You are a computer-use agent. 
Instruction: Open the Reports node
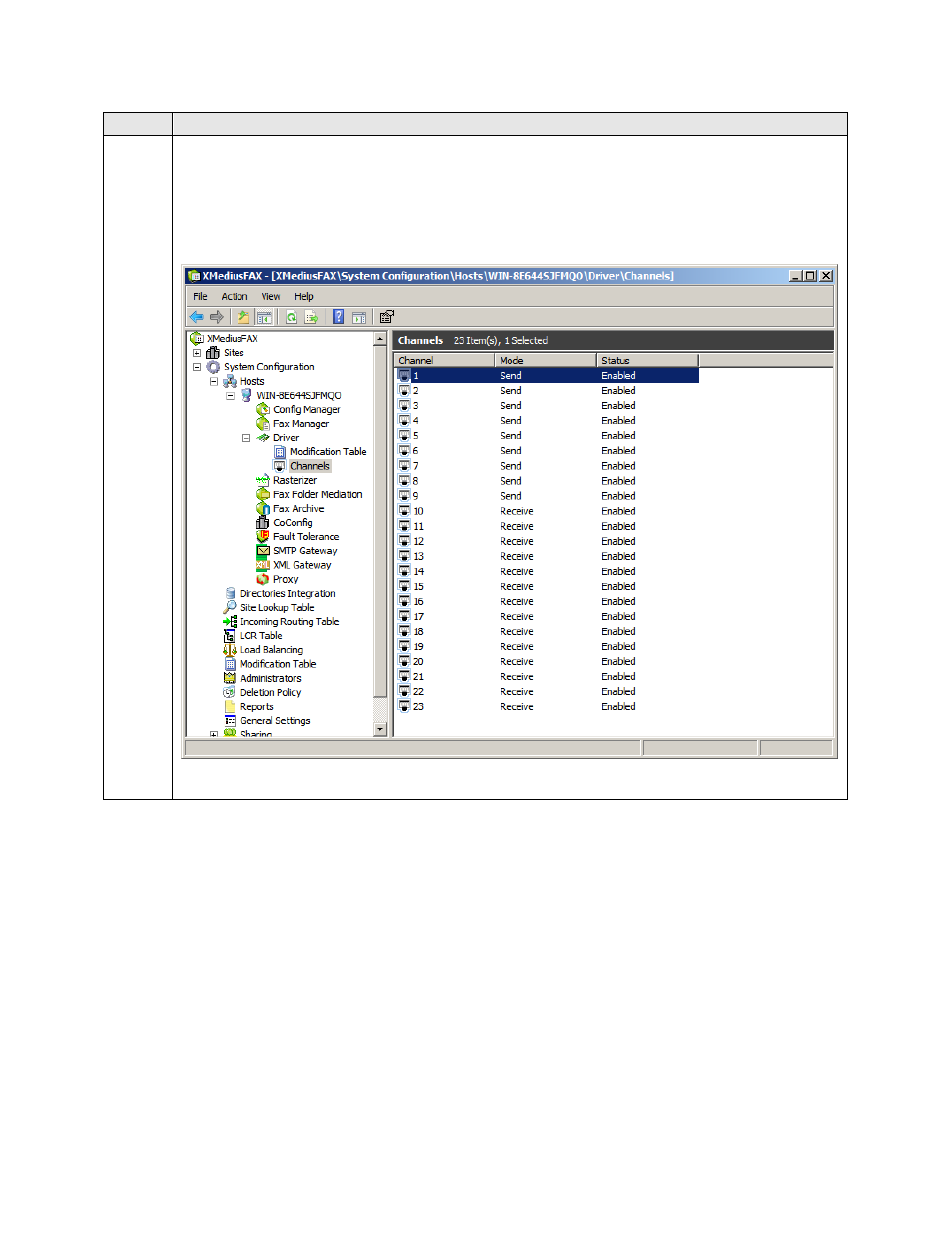(x=256, y=707)
